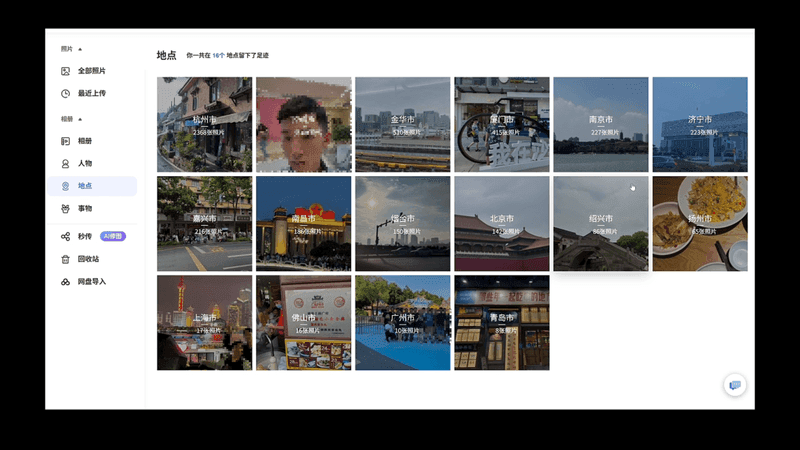The width and height of the screenshot is (800, 450).
Task: Open the 南京市 location album
Action: click(601, 124)
